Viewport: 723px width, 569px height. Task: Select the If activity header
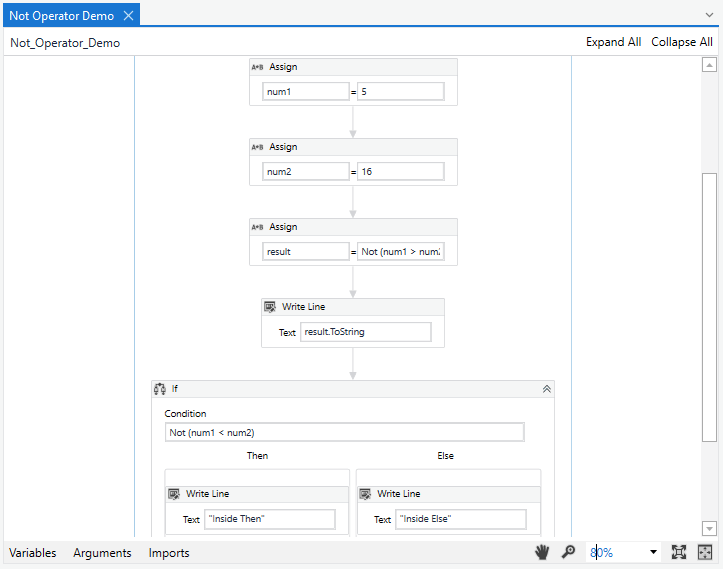pyautogui.click(x=353, y=389)
